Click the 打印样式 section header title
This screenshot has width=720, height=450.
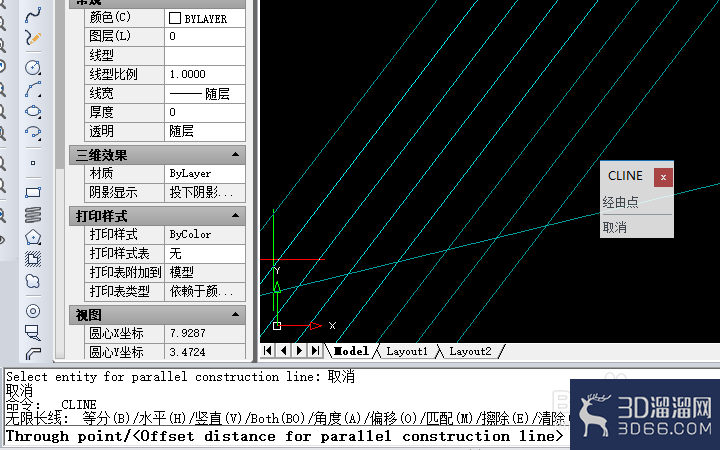pyautogui.click(x=101, y=216)
